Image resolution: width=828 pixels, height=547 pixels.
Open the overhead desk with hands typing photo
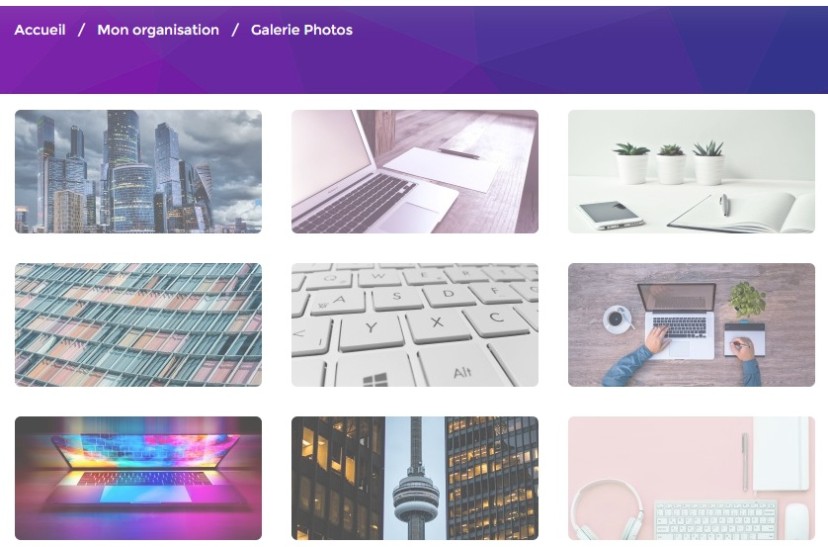(x=691, y=325)
